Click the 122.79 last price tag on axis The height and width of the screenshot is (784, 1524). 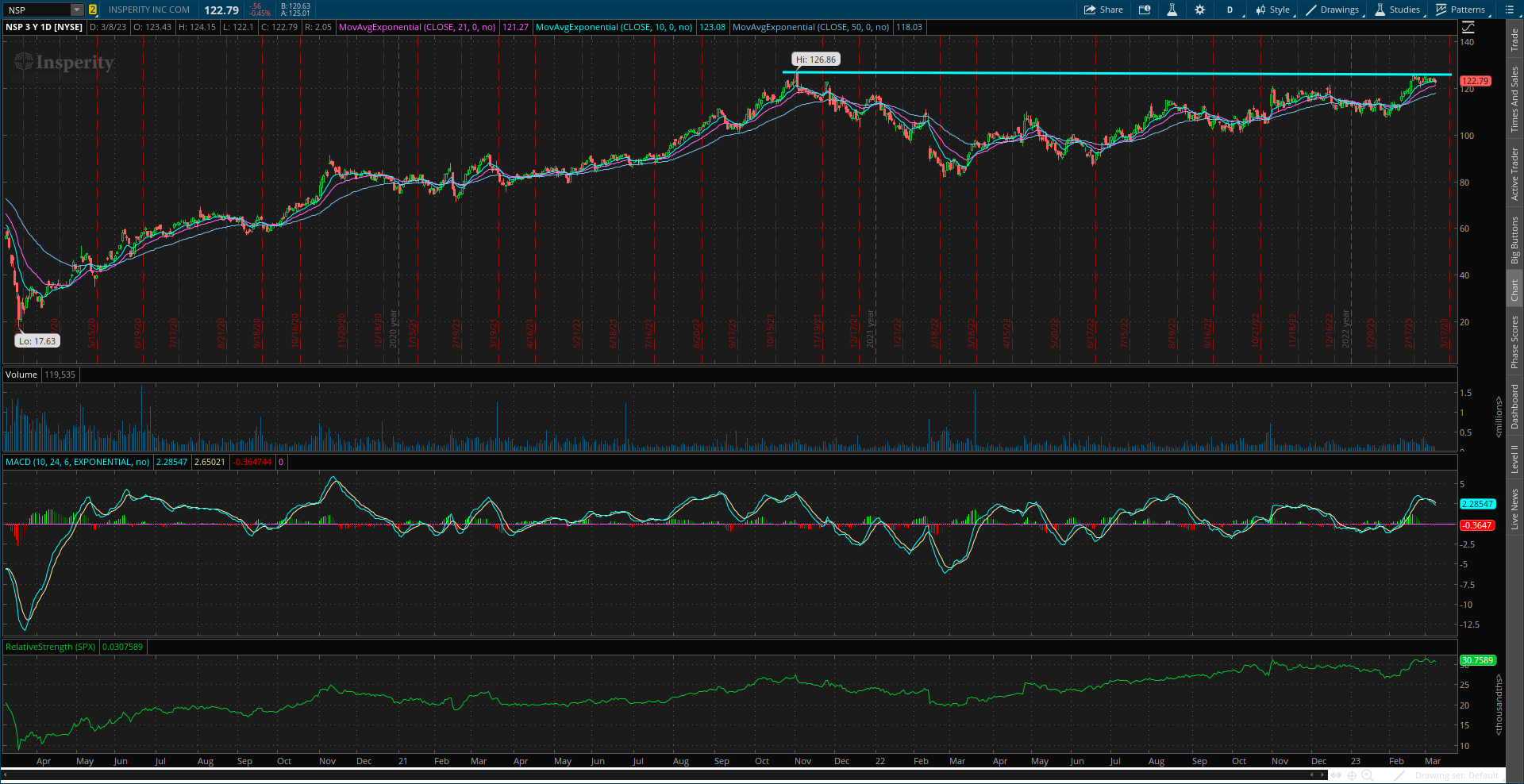[1476, 81]
